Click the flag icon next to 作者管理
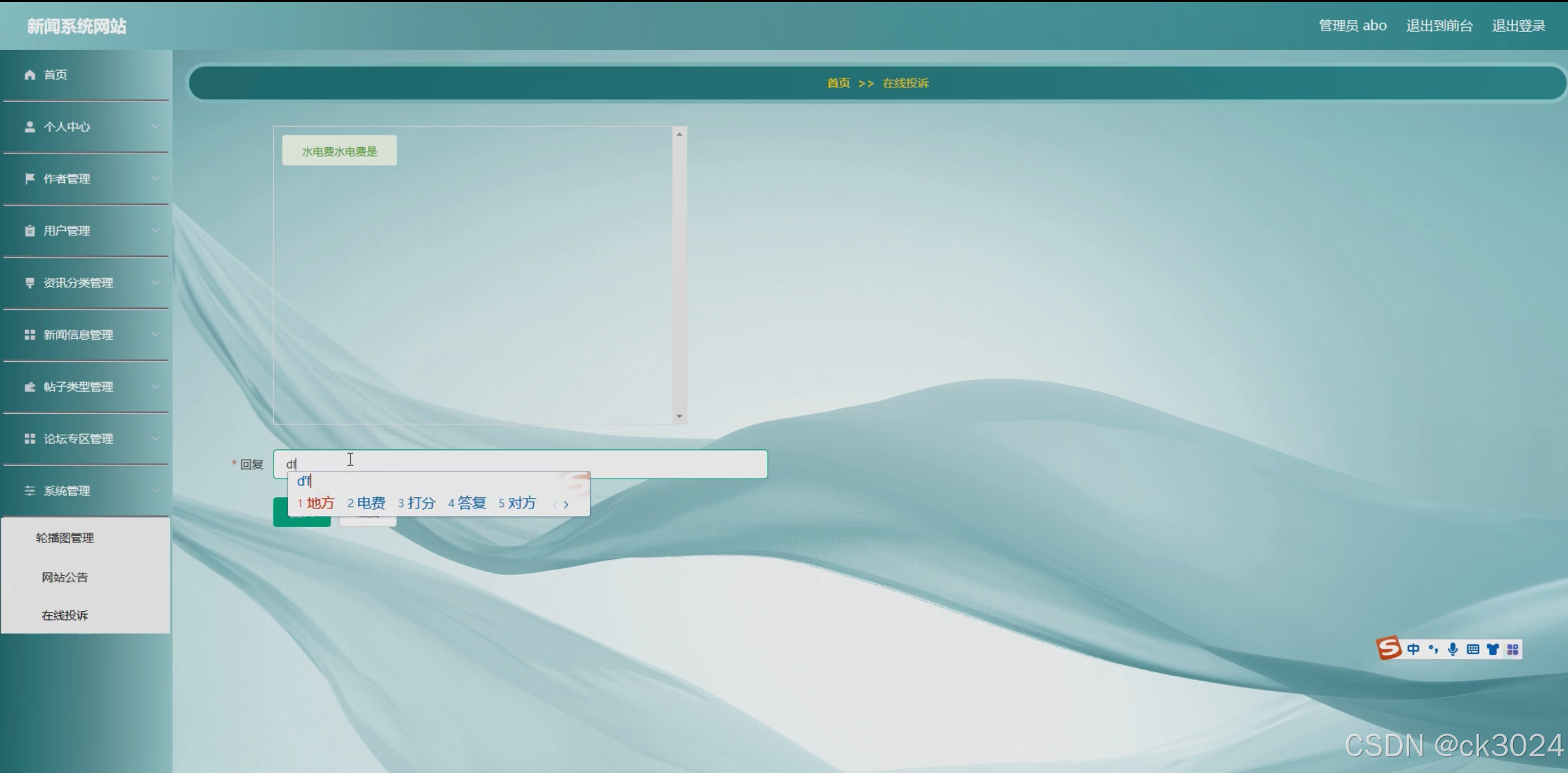The height and width of the screenshot is (773, 1568). (30, 178)
